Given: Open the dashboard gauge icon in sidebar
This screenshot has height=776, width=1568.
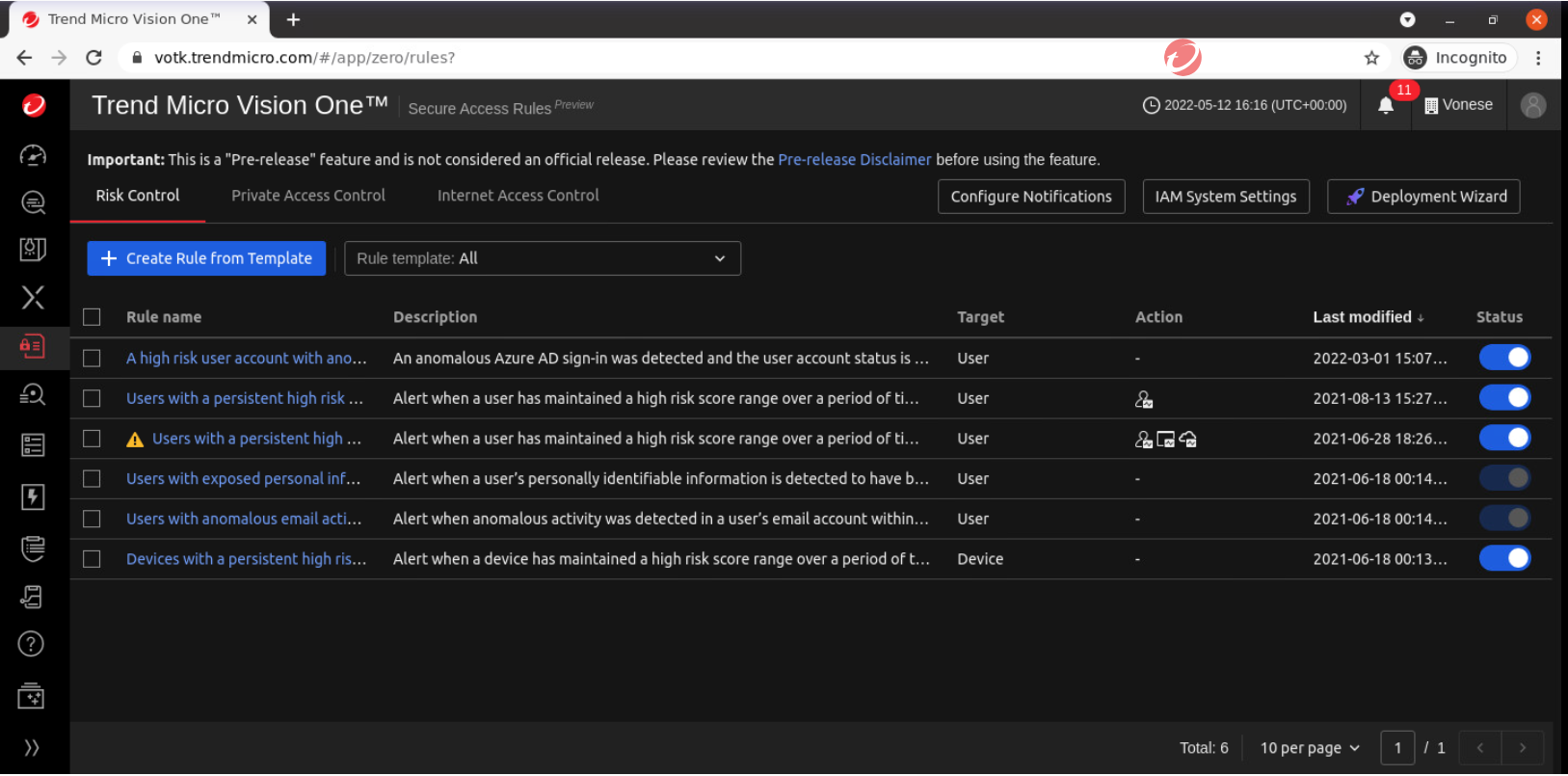Looking at the screenshot, I should [33, 155].
